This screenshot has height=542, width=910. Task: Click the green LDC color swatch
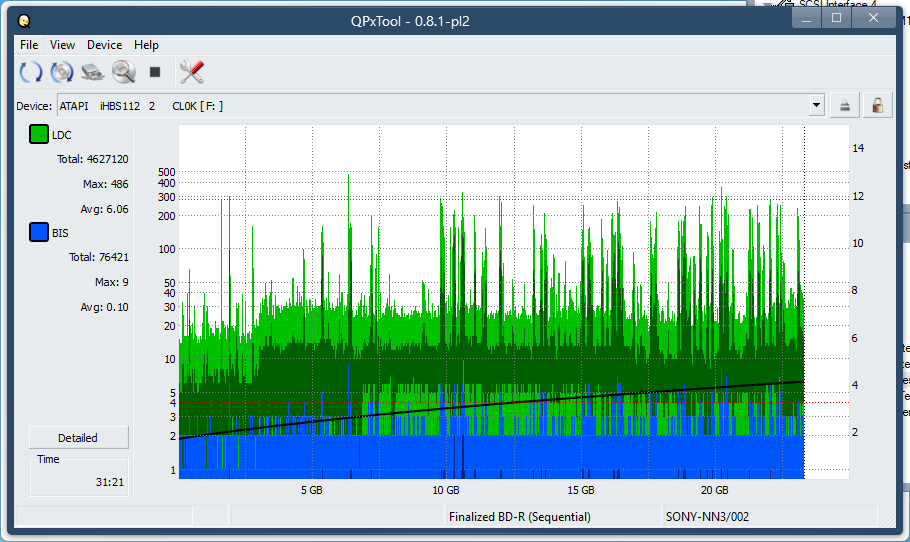coord(38,134)
